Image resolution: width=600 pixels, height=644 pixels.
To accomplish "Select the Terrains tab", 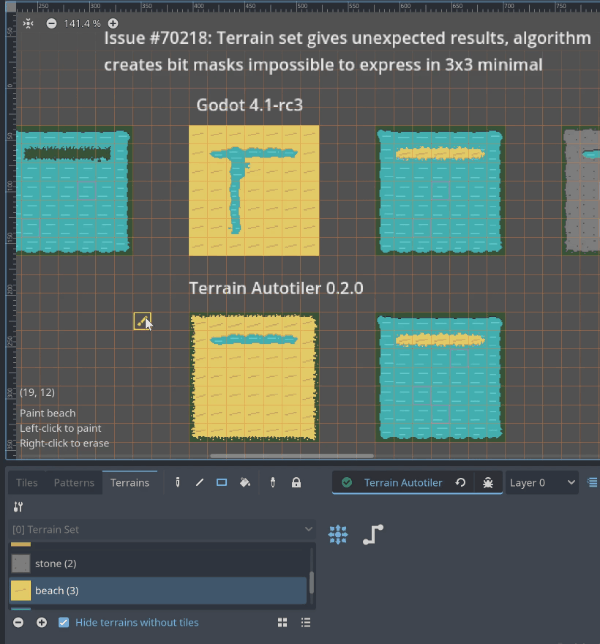I will tap(130, 483).
